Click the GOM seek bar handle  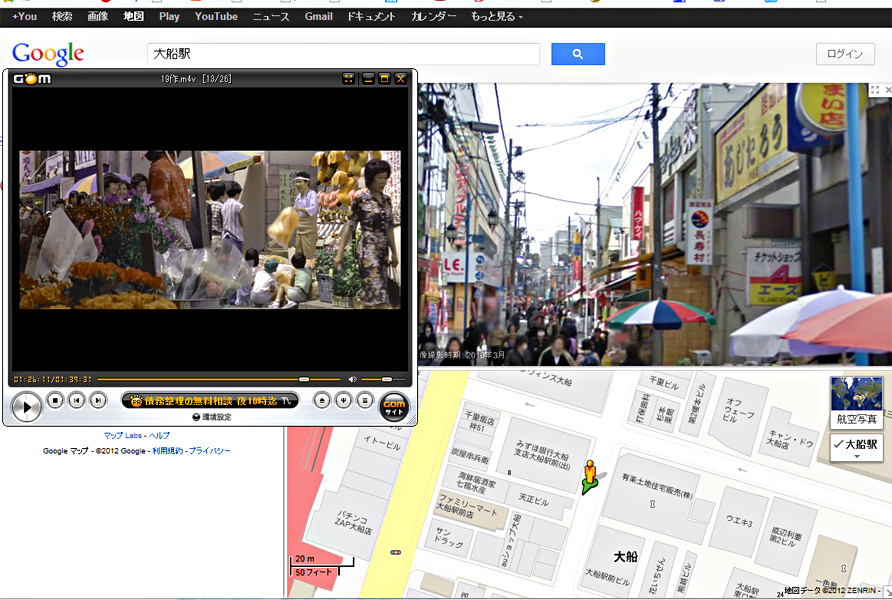click(304, 379)
